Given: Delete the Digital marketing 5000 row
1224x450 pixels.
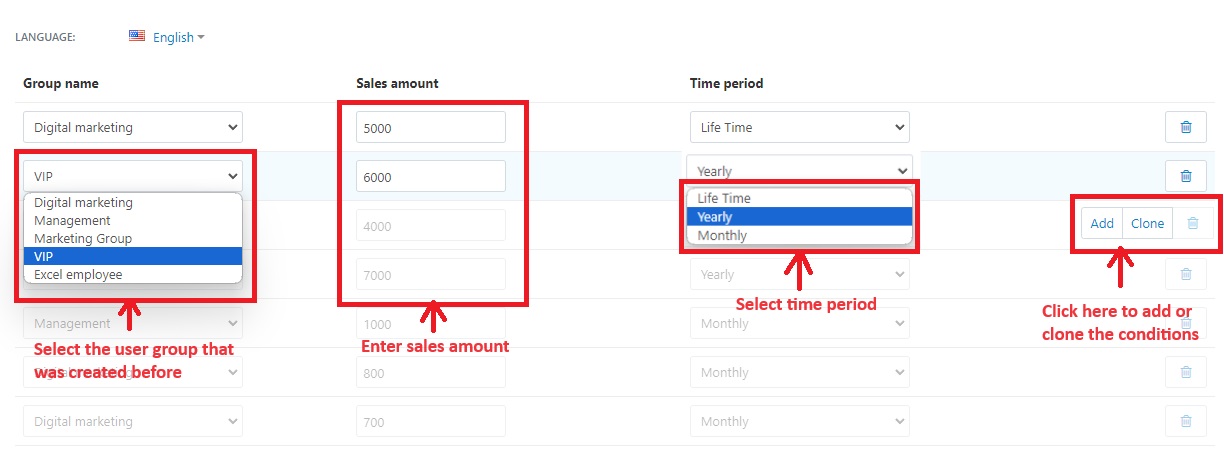Looking at the screenshot, I should click(x=1186, y=127).
